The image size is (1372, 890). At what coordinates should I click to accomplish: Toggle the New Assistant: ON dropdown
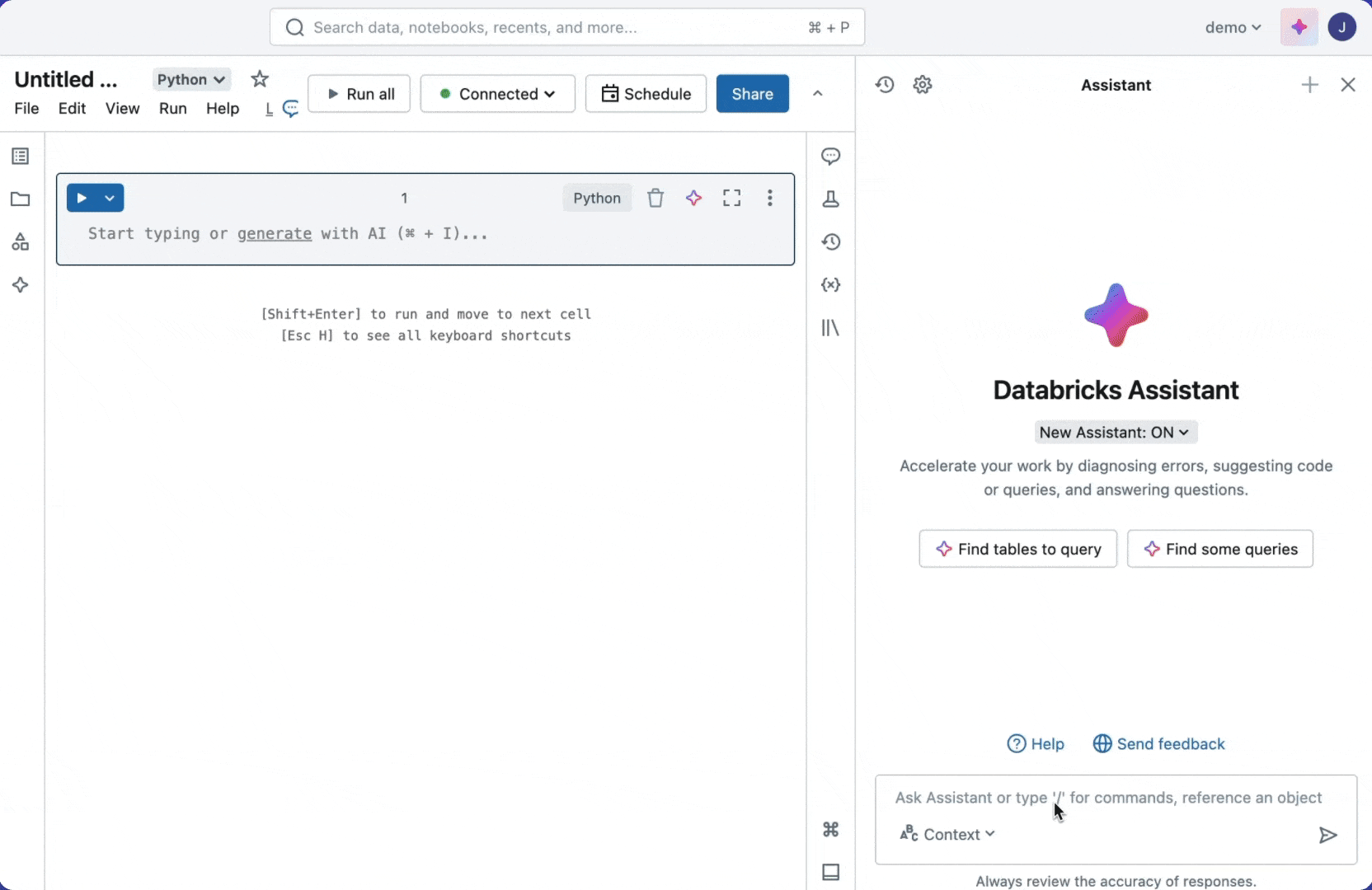[1116, 433]
